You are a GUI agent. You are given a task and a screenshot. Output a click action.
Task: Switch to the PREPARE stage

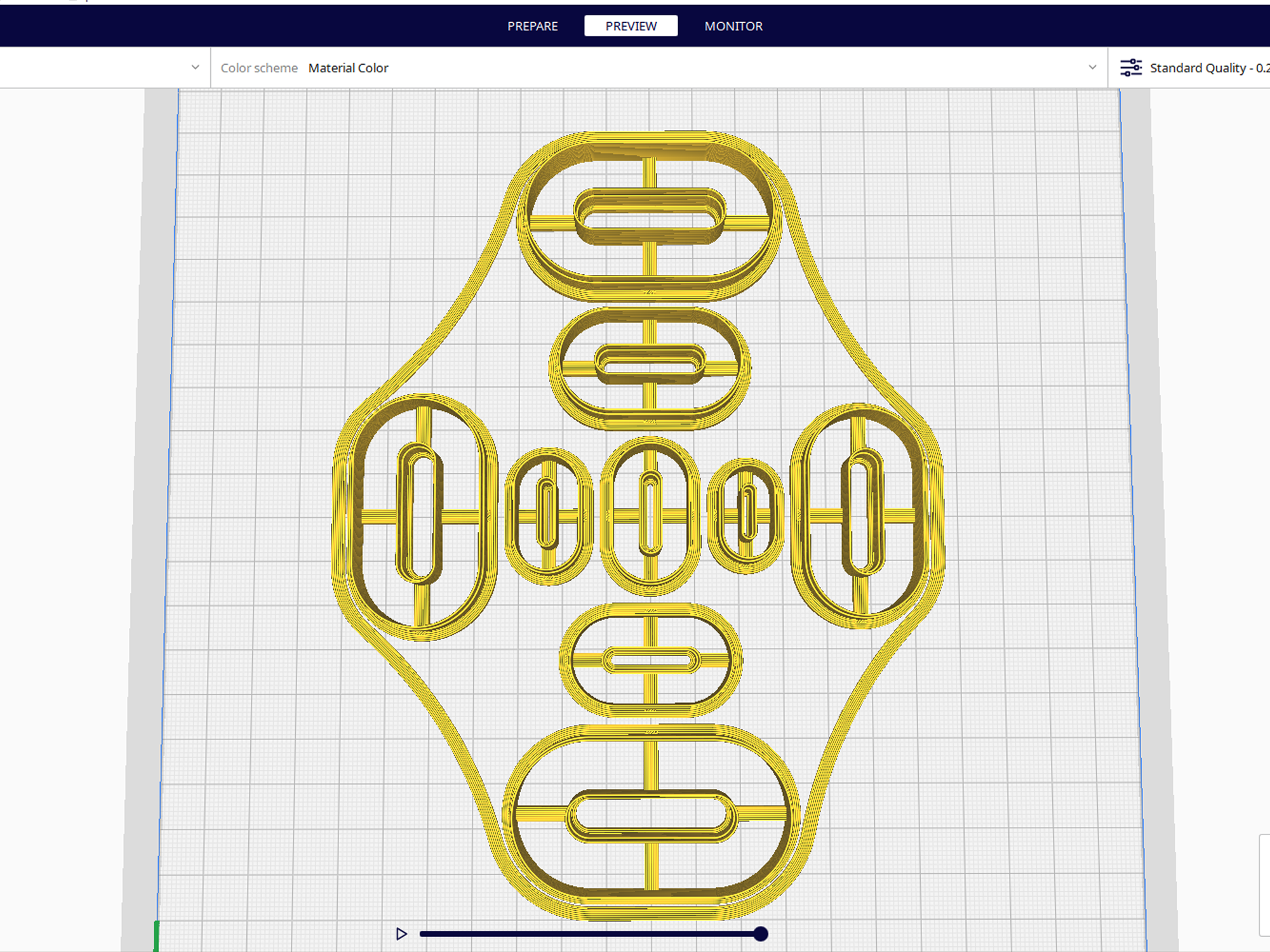[532, 26]
